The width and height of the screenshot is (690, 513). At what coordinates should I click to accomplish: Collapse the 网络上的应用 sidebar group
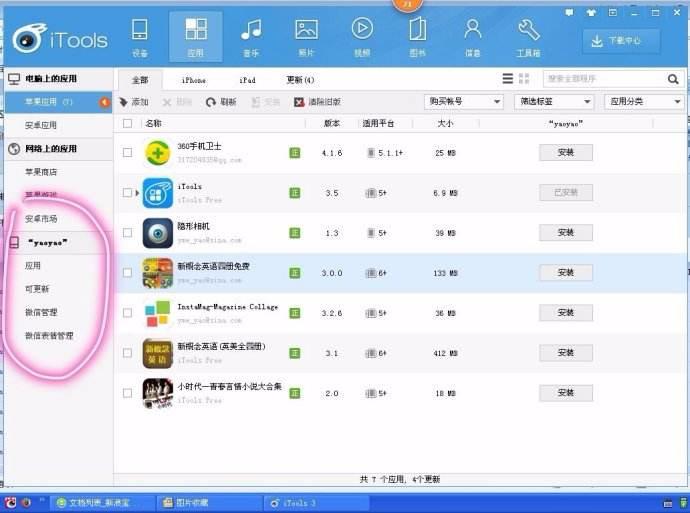click(58, 149)
